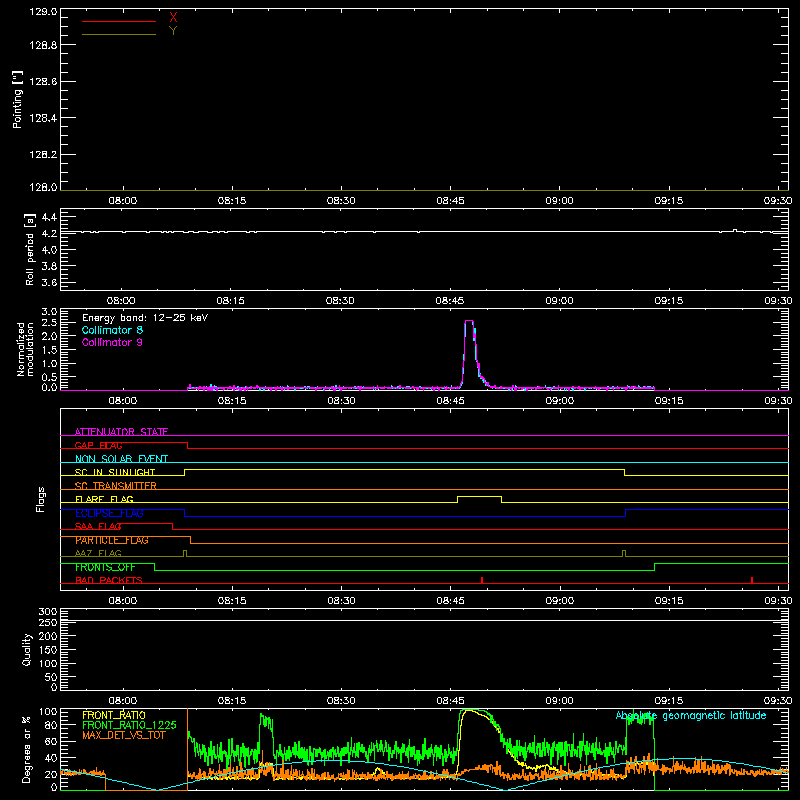Click the 08:15 time label under Quality plot
Screen dimensions: 800x800
(x=232, y=701)
